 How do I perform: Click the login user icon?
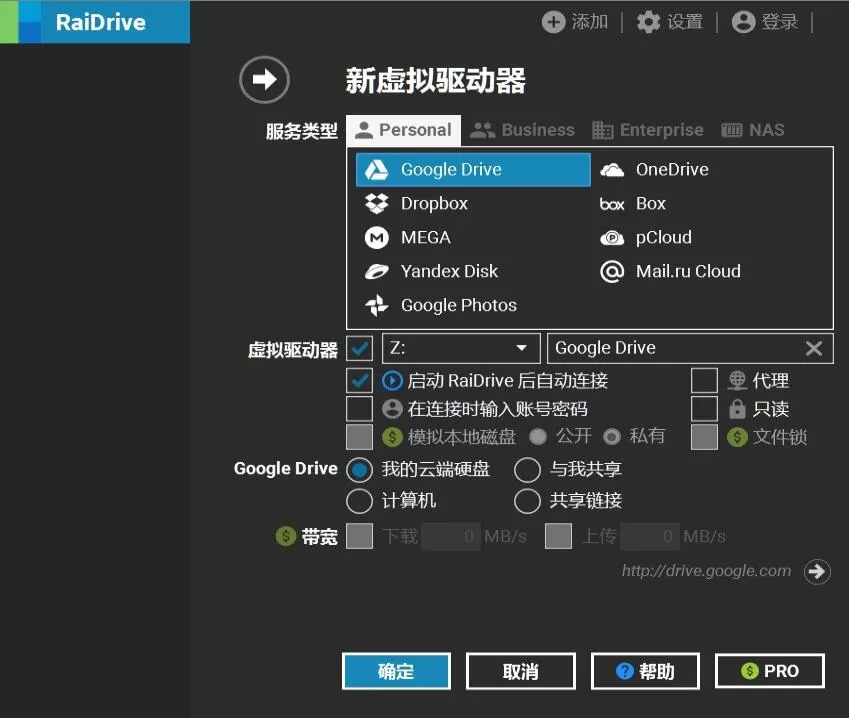coord(743,22)
